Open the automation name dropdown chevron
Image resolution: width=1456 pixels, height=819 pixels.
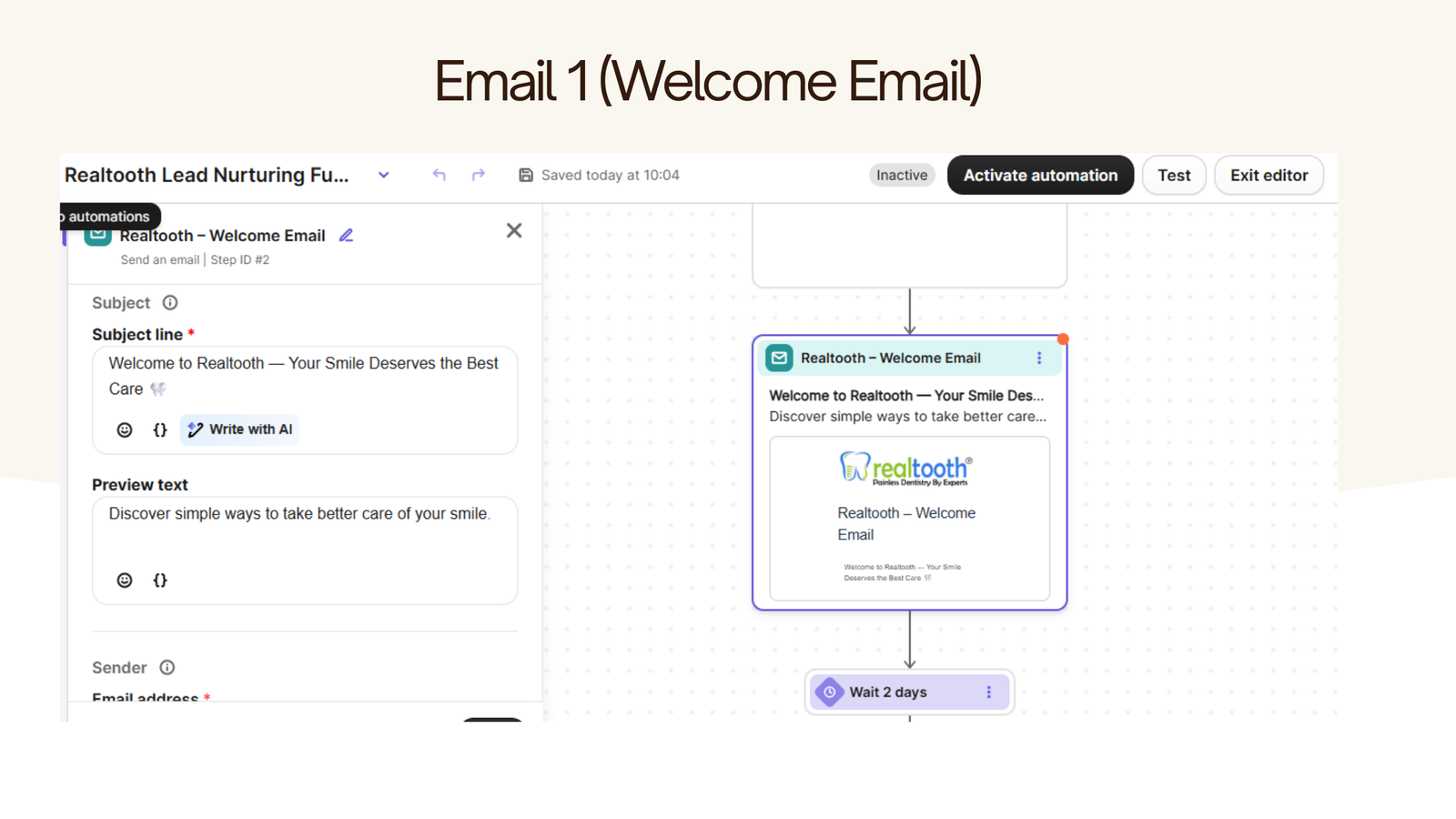click(384, 176)
